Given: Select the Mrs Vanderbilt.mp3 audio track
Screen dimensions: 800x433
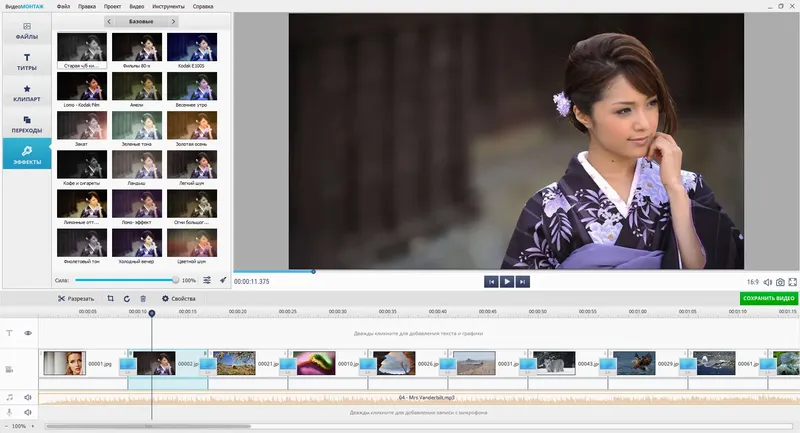Looking at the screenshot, I should point(419,397).
